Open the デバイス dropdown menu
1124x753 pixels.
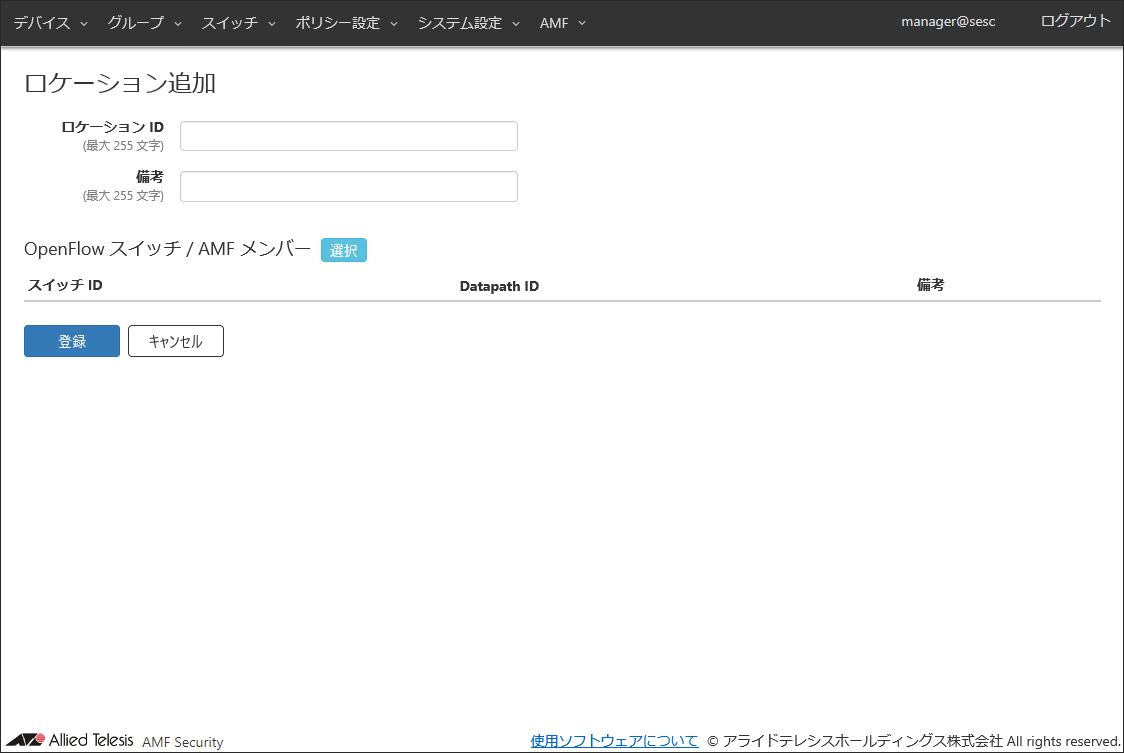(50, 23)
